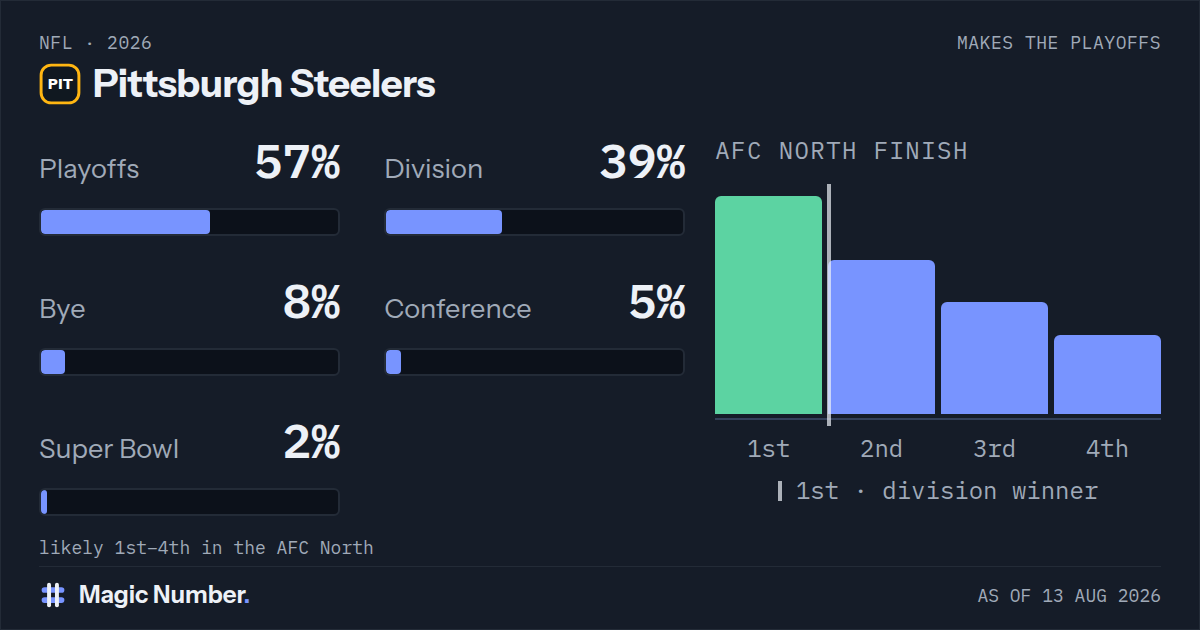
Task: Click the Pittsburgh Steelers team title
Action: (x=264, y=85)
